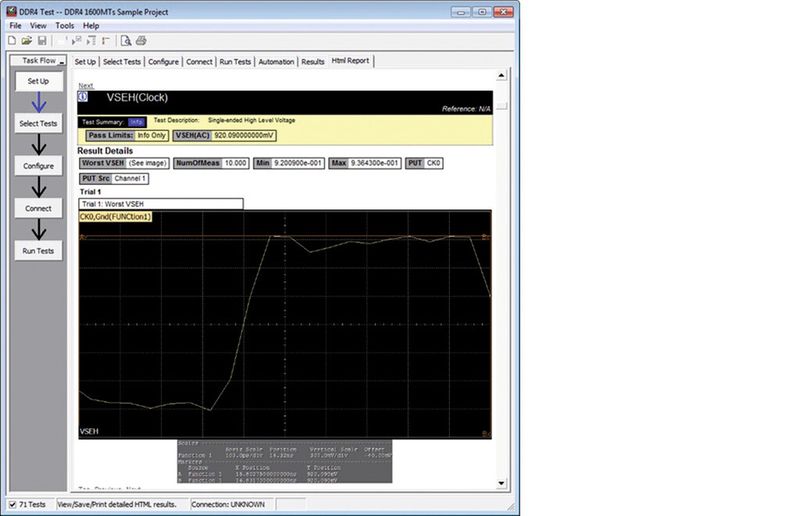Click the Run Tests task flow button
The height and width of the screenshot is (516, 800).
pyautogui.click(x=38, y=251)
